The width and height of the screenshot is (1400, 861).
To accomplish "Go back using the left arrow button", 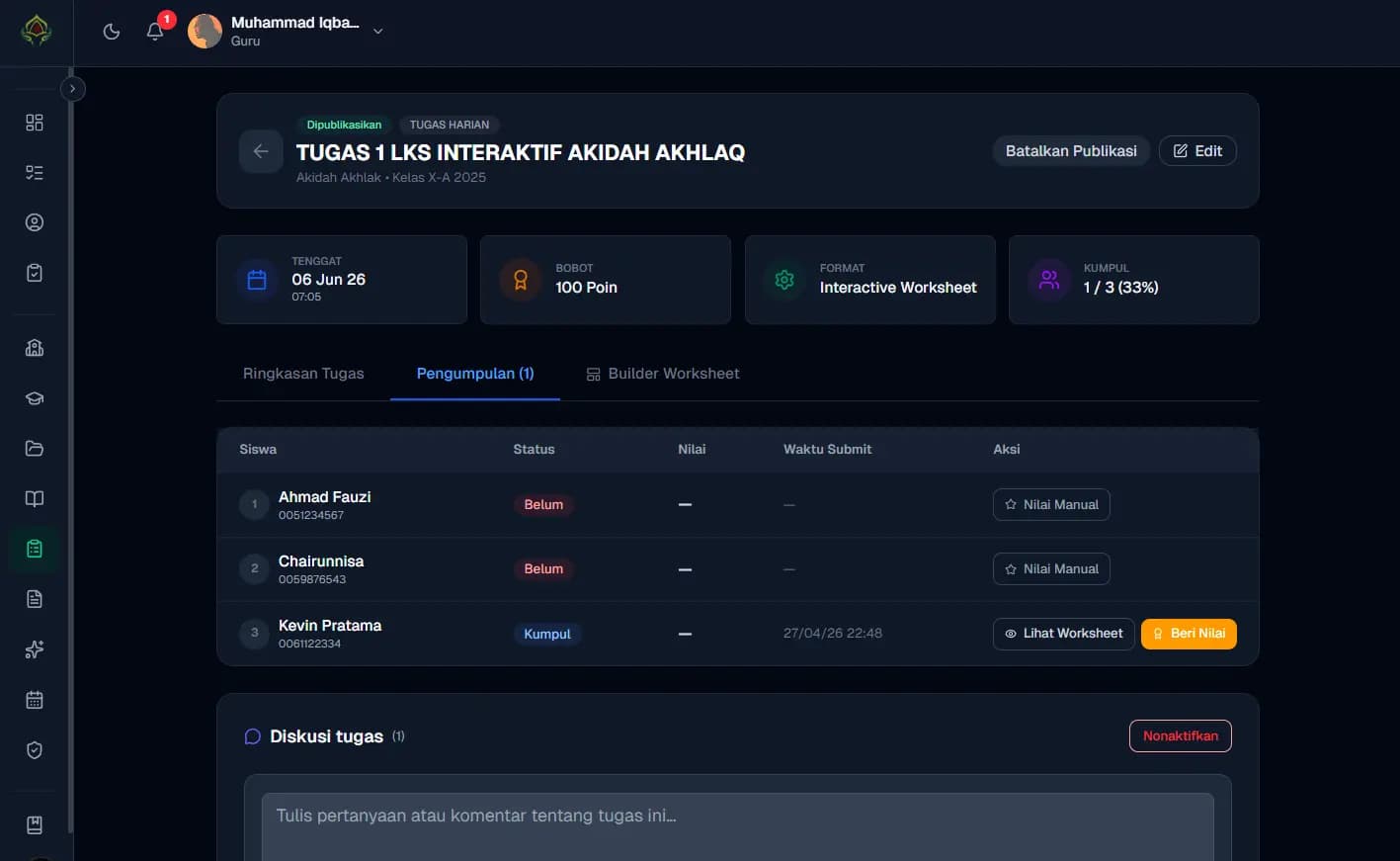I will click(261, 151).
